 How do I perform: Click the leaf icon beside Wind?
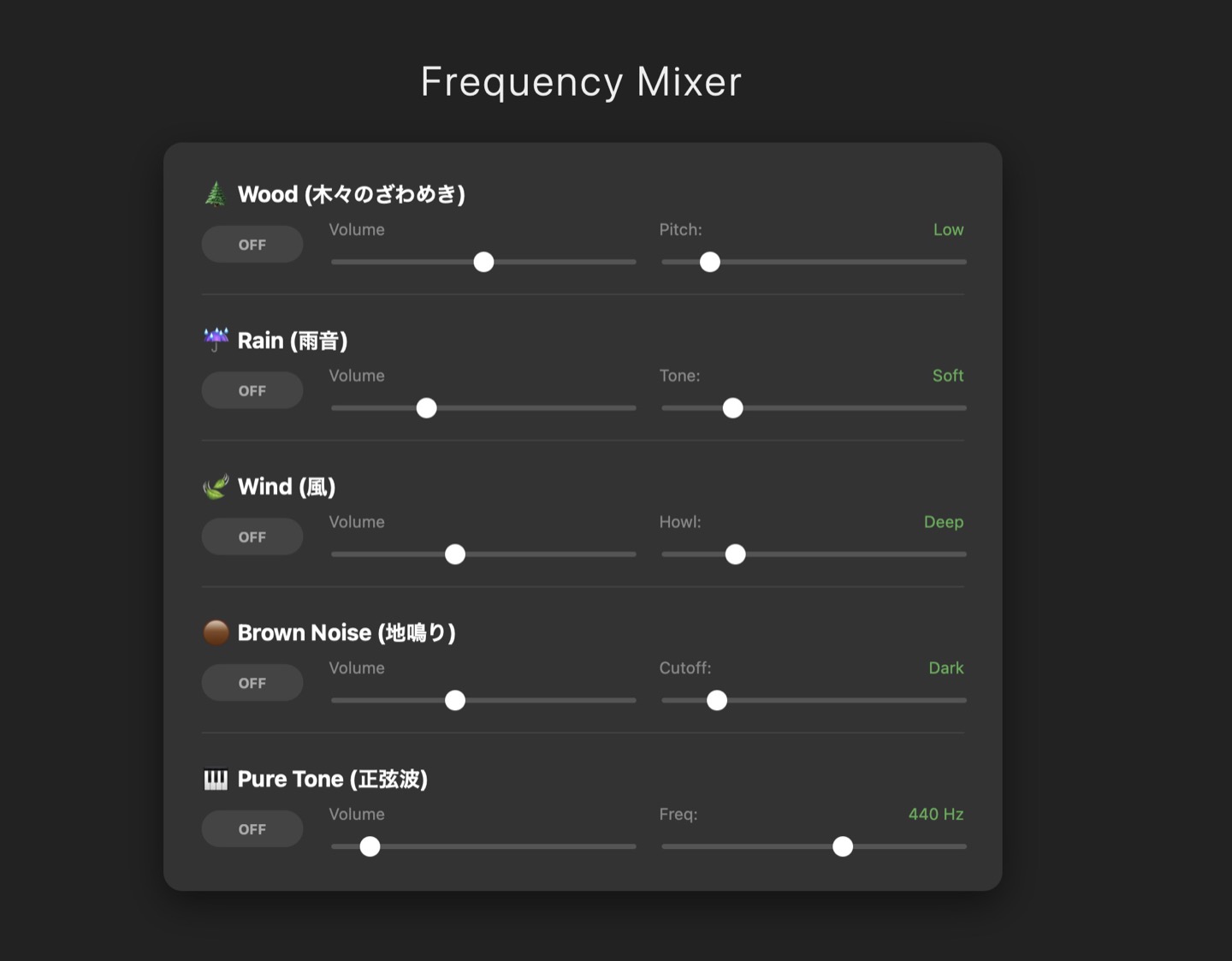click(x=216, y=486)
